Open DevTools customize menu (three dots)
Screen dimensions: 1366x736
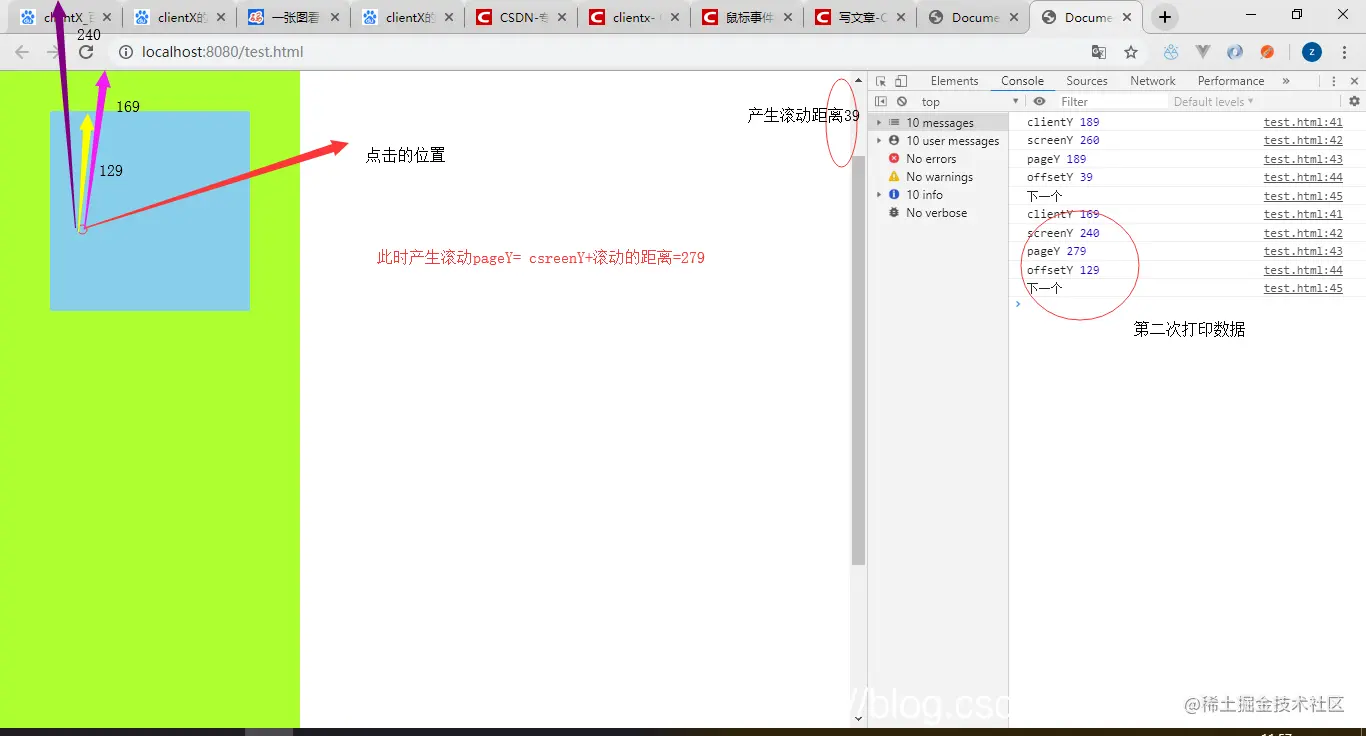point(1334,80)
